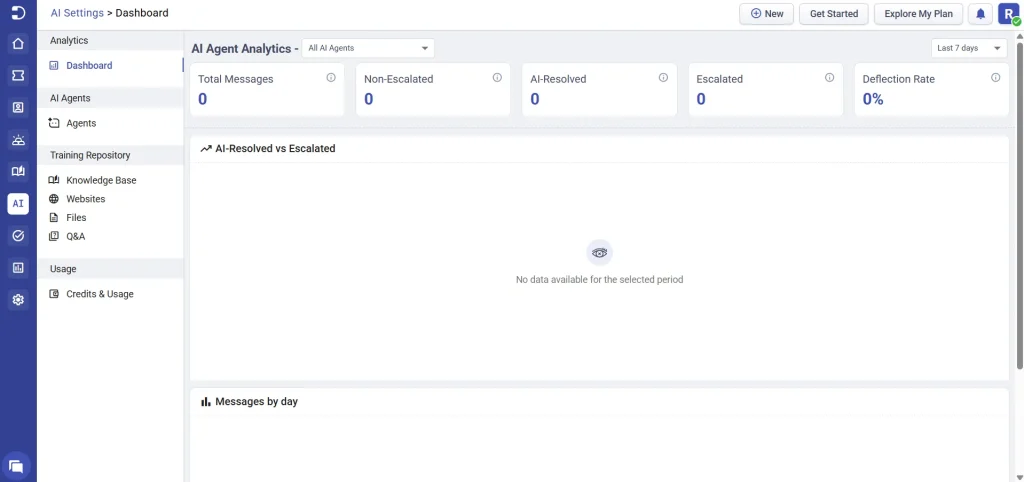This screenshot has height=482, width=1024.
Task: Open the user profile avatar menu
Action: pyautogui.click(x=1007, y=14)
